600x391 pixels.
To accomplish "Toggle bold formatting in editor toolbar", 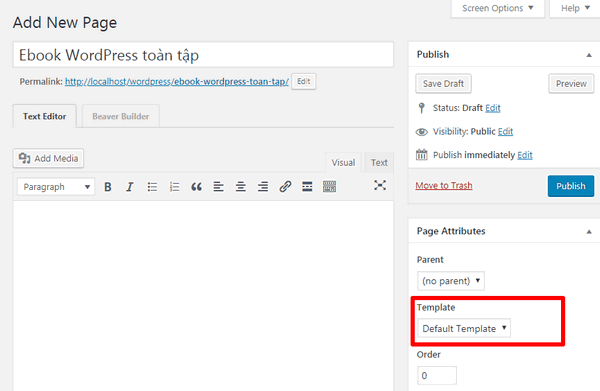I will coord(108,187).
